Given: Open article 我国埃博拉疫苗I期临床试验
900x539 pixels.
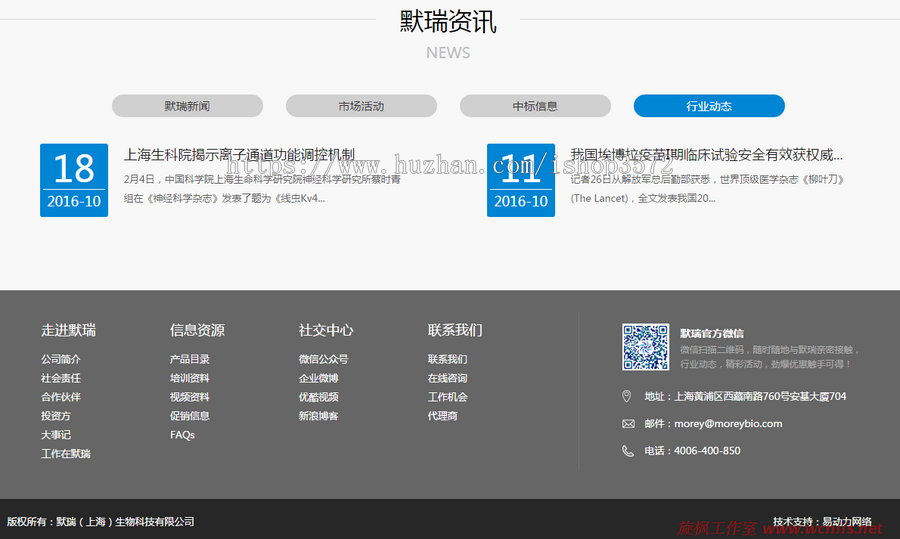Looking at the screenshot, I should (x=706, y=154).
